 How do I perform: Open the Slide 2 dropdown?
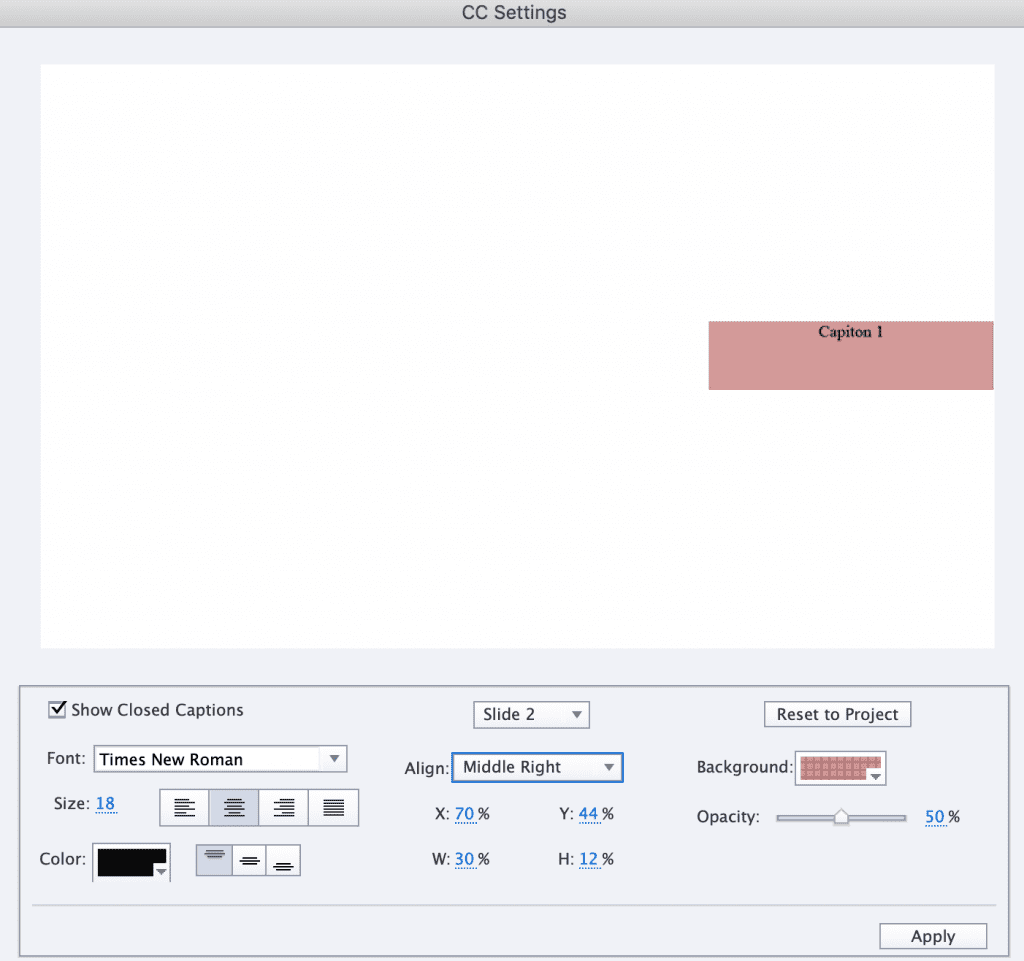531,714
